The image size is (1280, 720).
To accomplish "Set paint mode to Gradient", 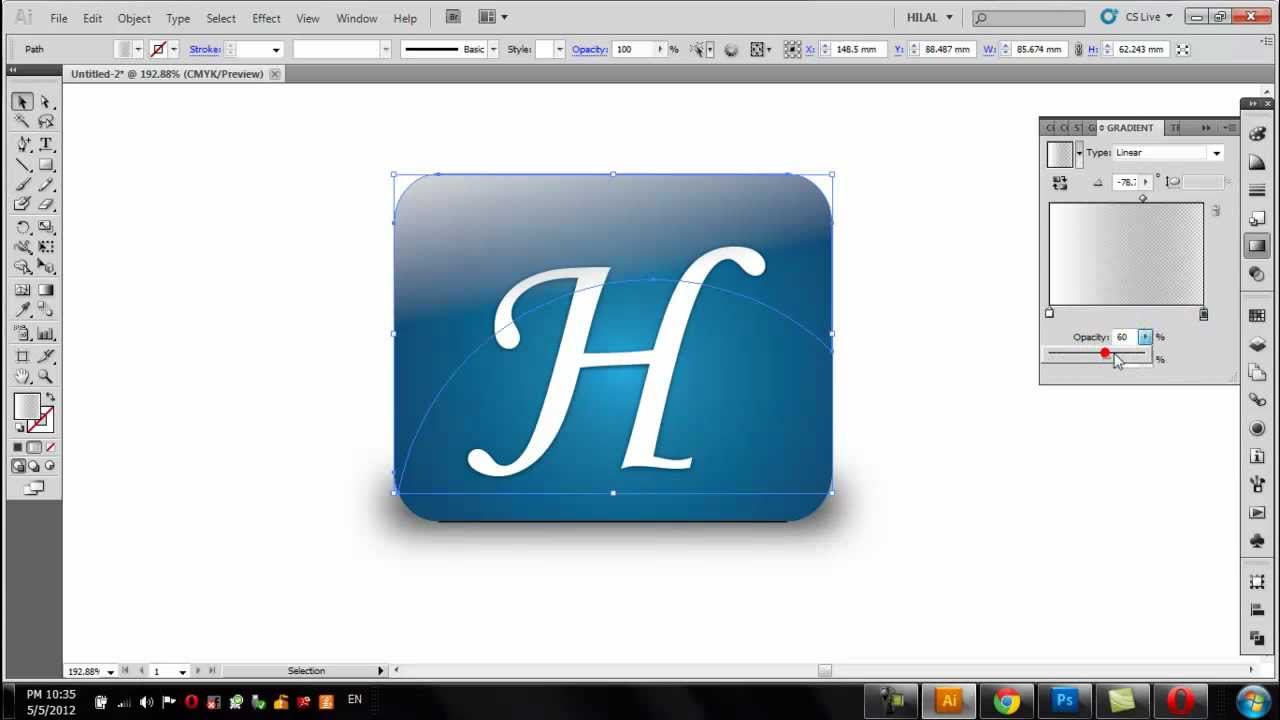I will tap(34, 447).
